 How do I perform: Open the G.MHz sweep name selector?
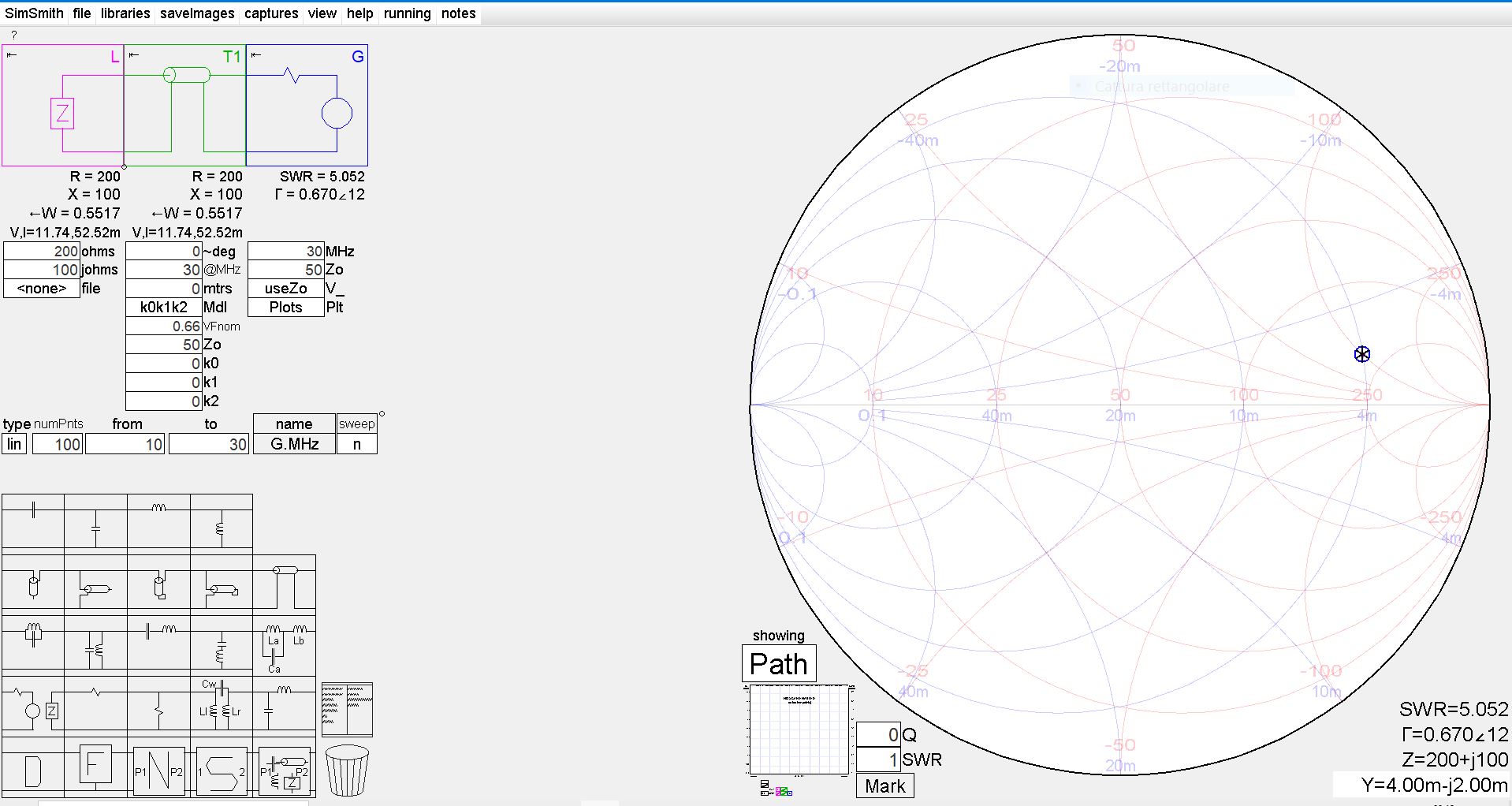click(294, 444)
